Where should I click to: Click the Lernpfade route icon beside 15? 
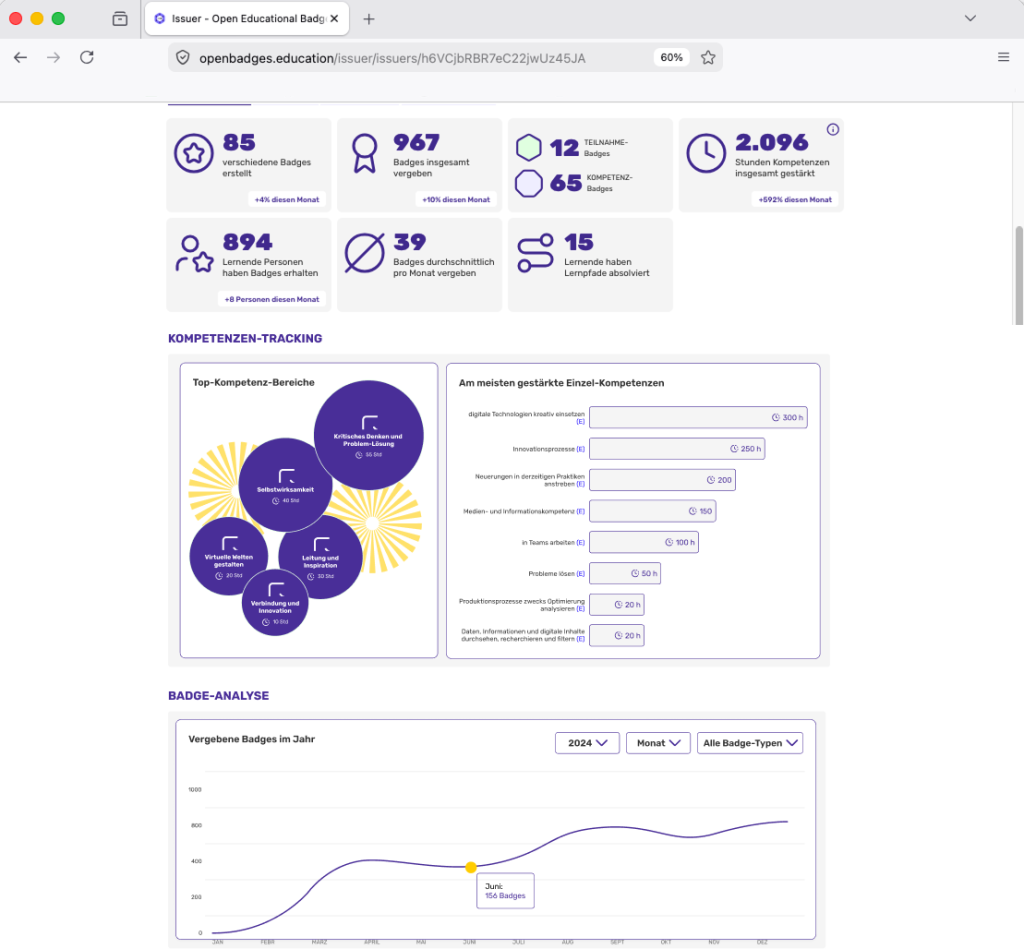click(536, 253)
